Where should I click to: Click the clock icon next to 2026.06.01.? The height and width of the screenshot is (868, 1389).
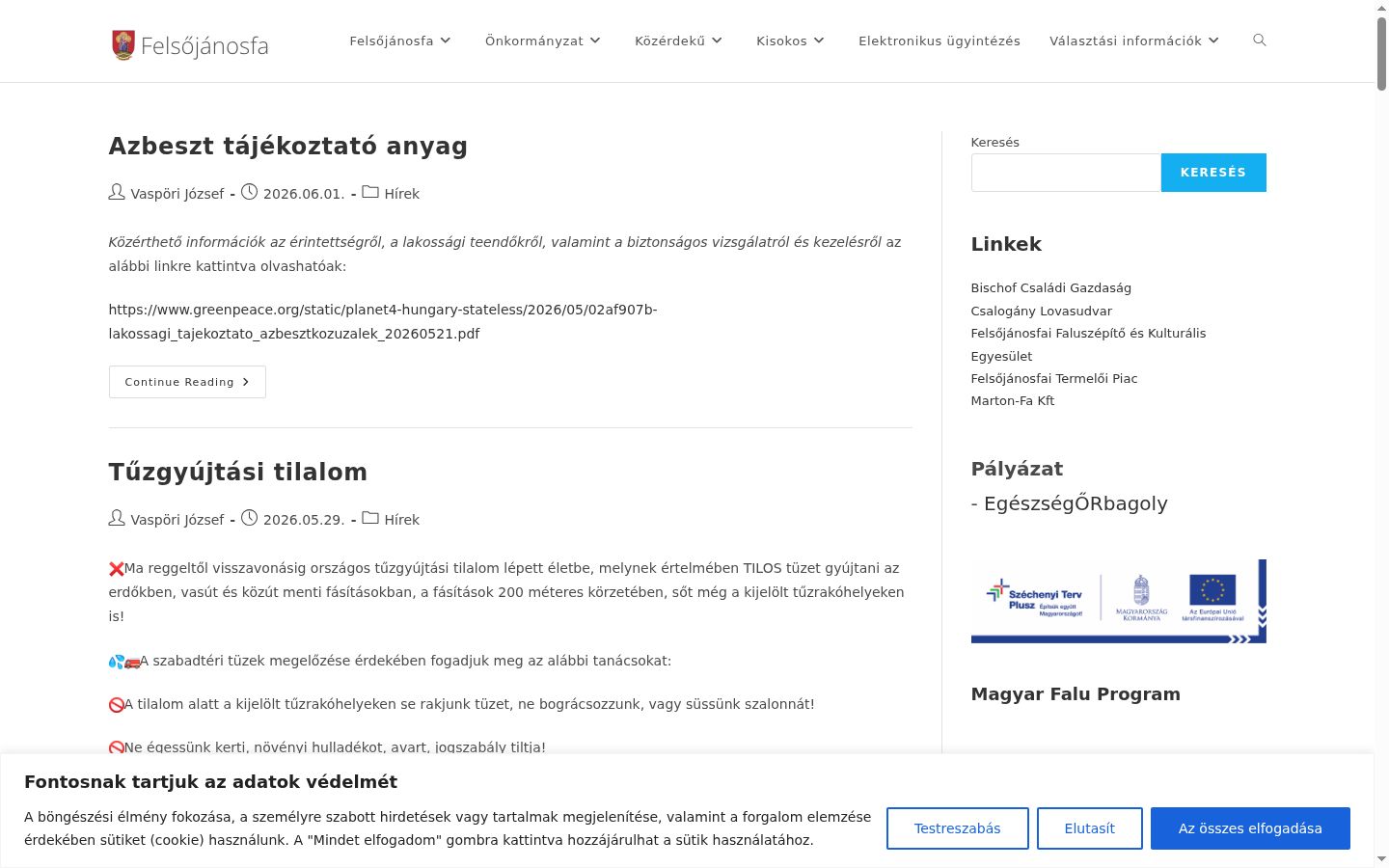[x=249, y=193]
